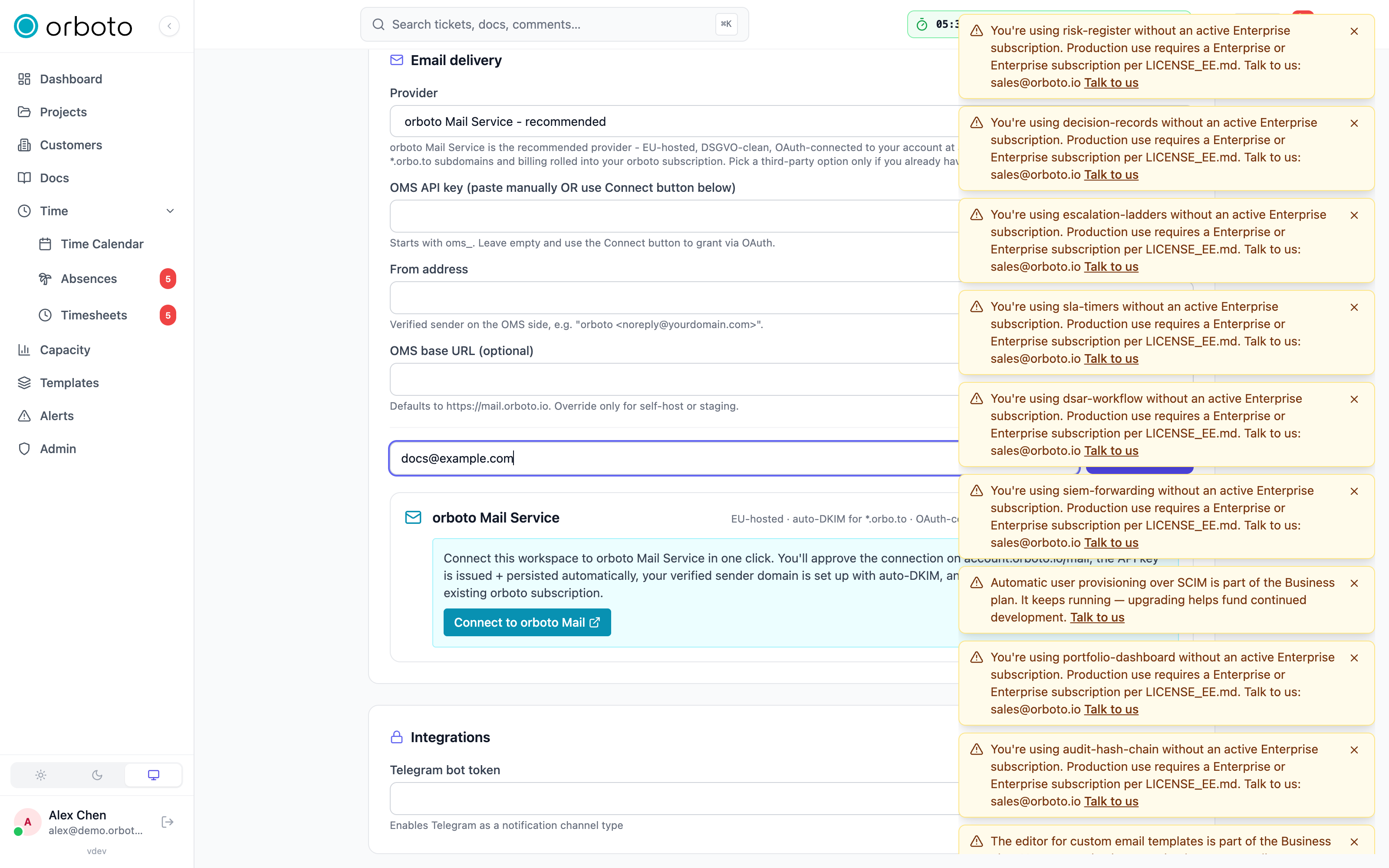Dismiss the risk-register warning

pyautogui.click(x=1354, y=31)
